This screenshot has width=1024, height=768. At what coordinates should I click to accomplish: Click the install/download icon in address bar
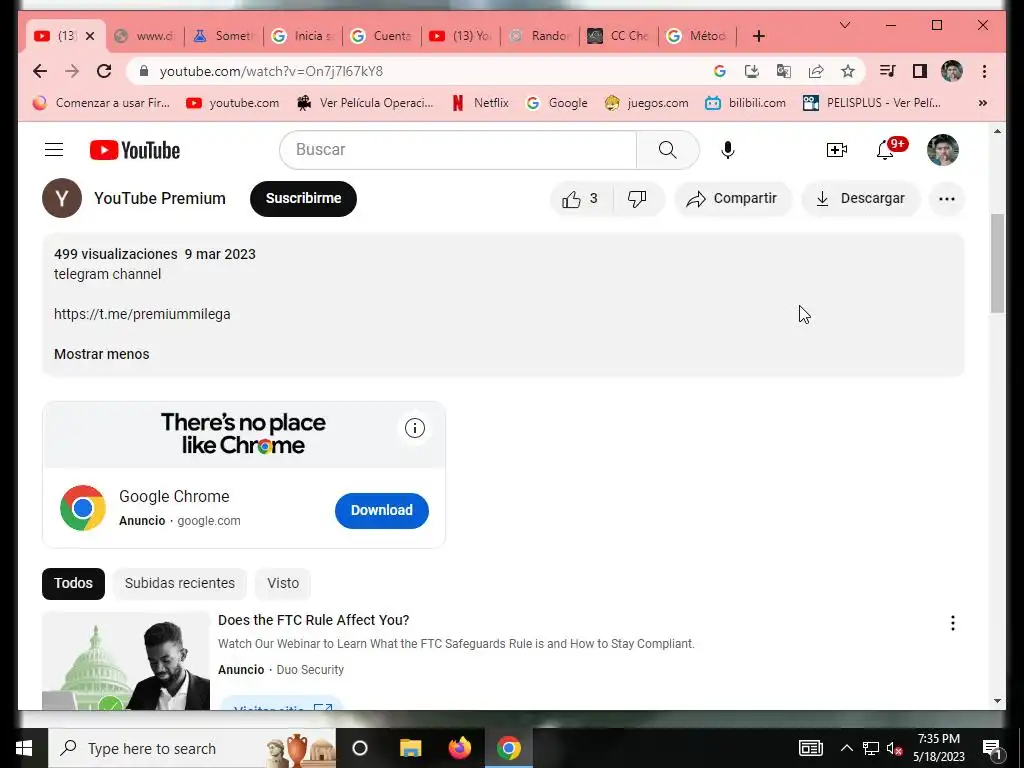(752, 71)
